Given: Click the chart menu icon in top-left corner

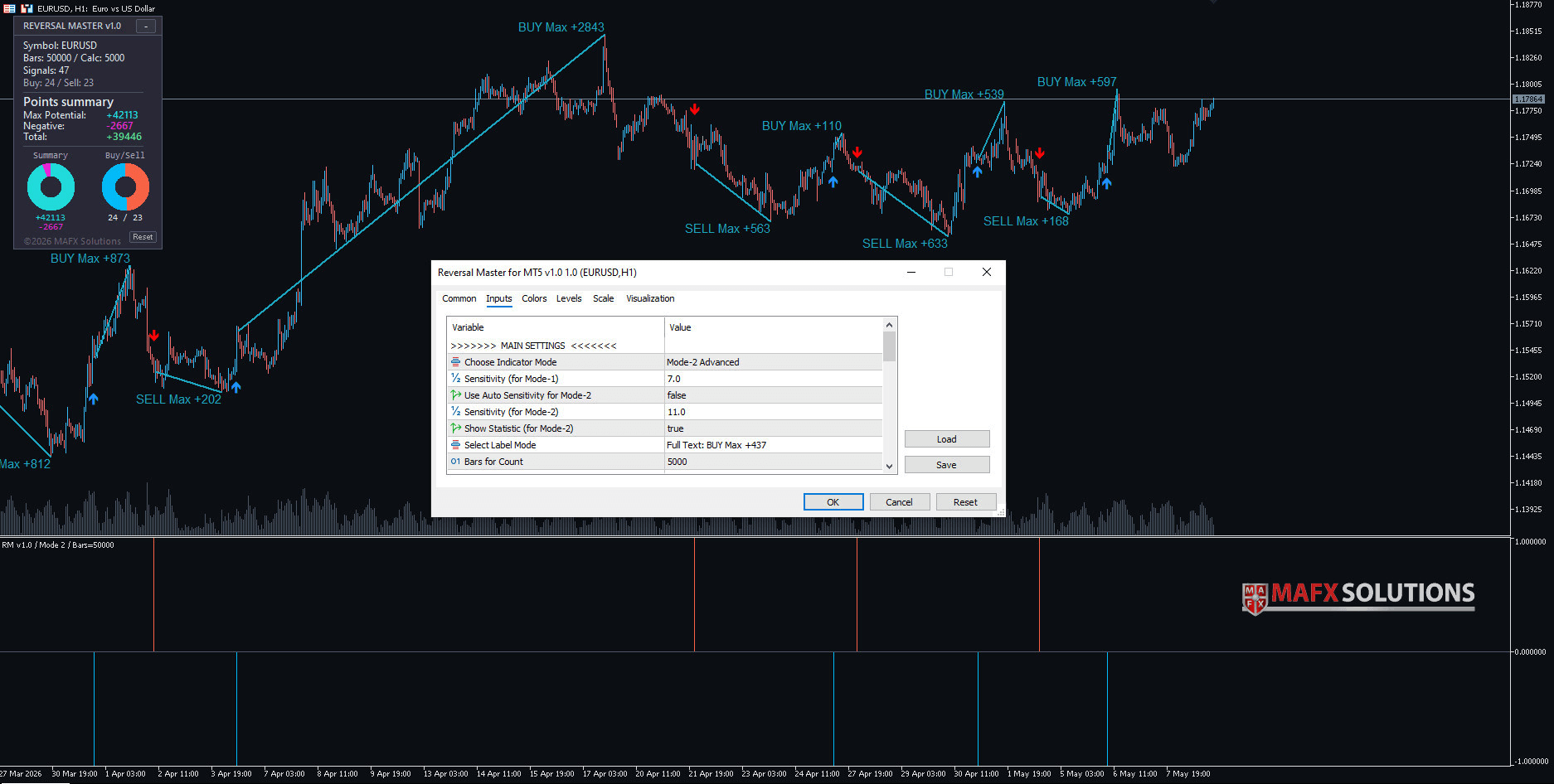Looking at the screenshot, I should coord(9,8).
